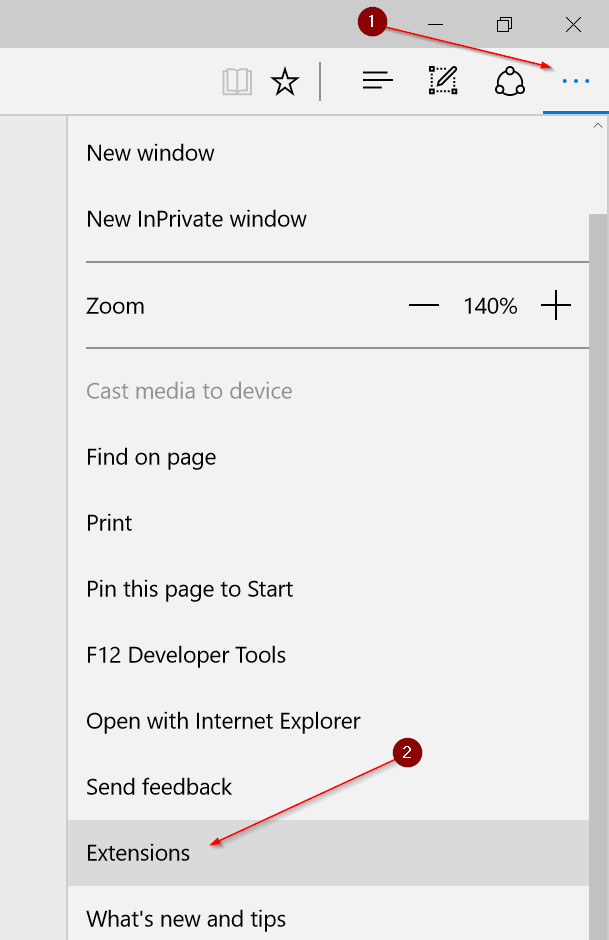This screenshot has height=940, width=609.
Task: Start a Web Note annotation
Action: pos(442,81)
